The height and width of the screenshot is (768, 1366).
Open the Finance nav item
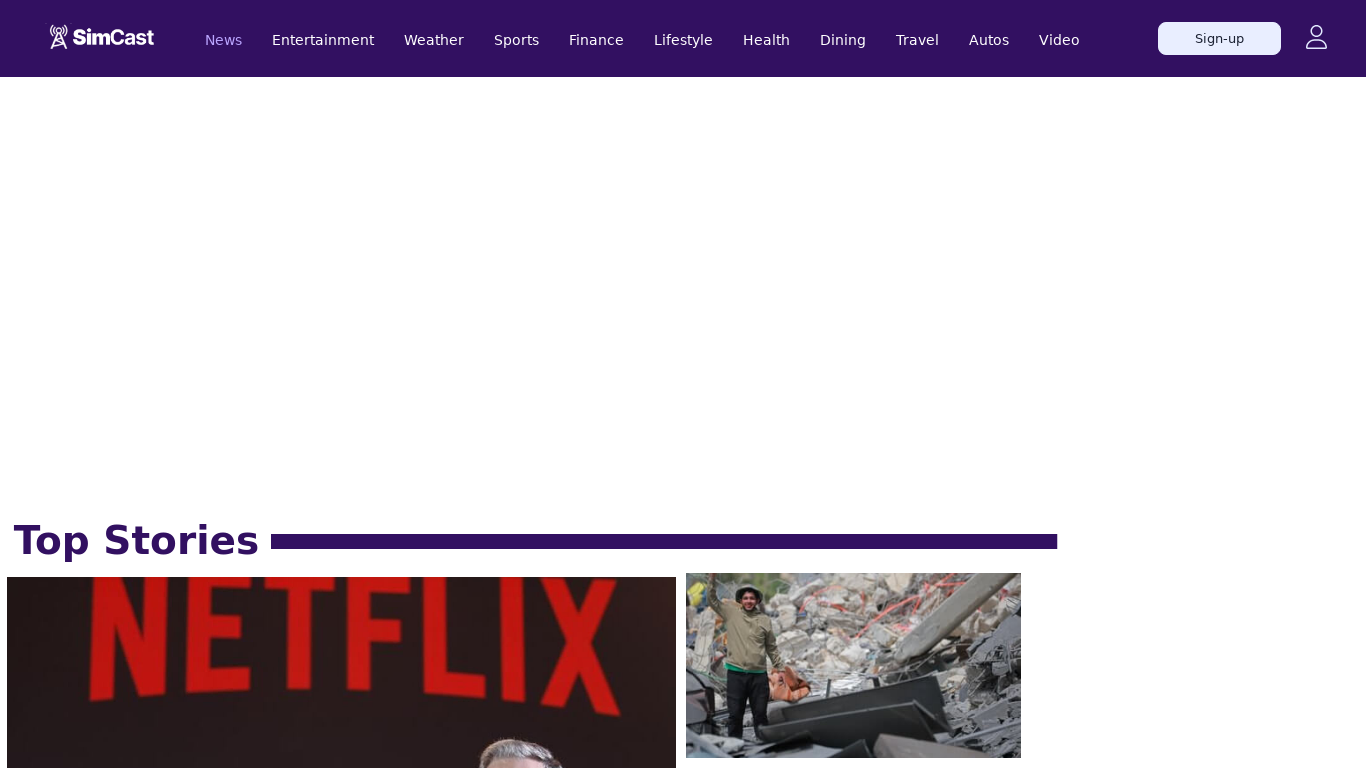pos(596,40)
